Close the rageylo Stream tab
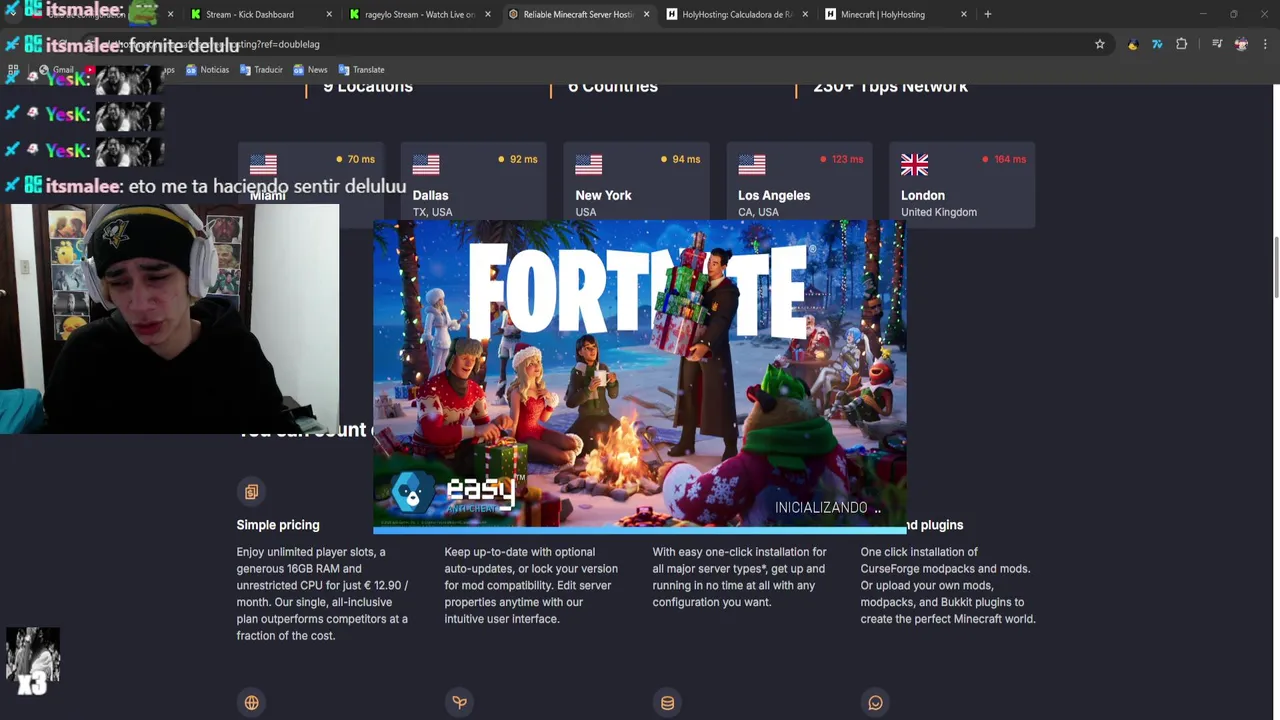The width and height of the screenshot is (1280, 720). 488,14
